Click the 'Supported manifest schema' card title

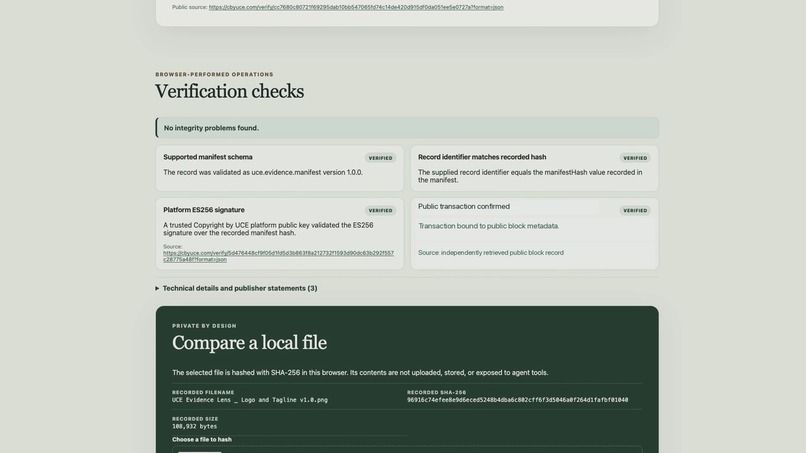tap(208, 157)
